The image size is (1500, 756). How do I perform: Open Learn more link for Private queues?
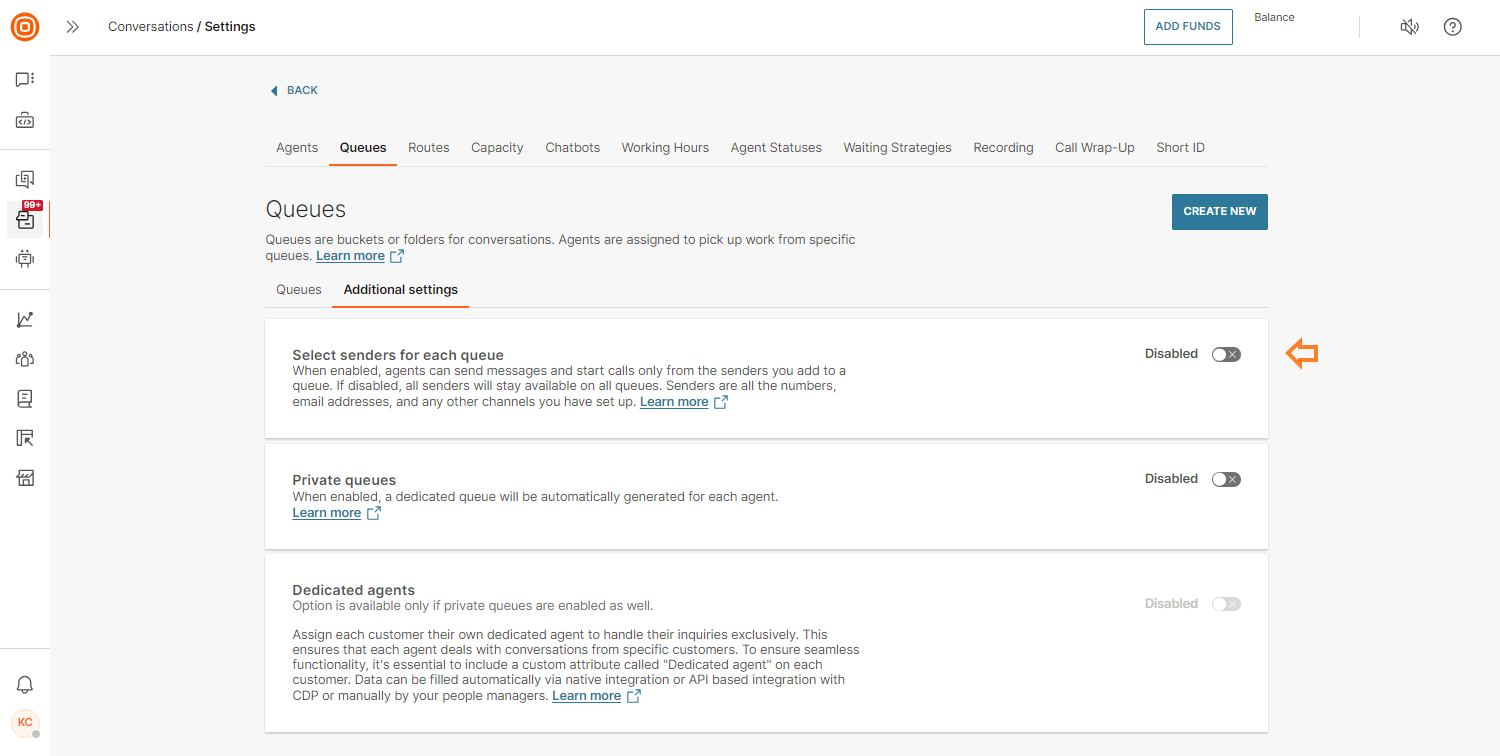click(x=326, y=513)
